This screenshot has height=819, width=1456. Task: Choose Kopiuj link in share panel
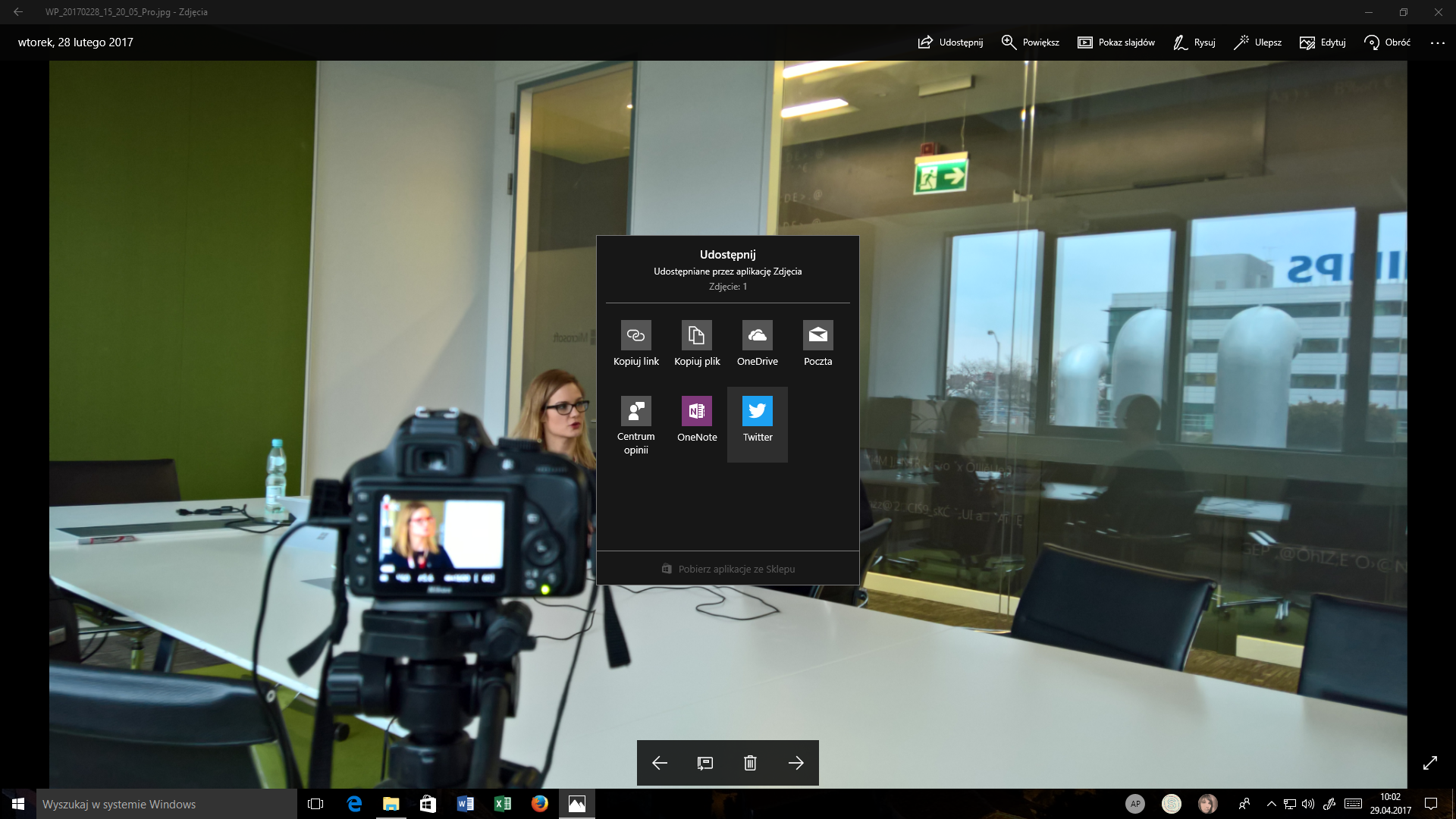pos(636,344)
